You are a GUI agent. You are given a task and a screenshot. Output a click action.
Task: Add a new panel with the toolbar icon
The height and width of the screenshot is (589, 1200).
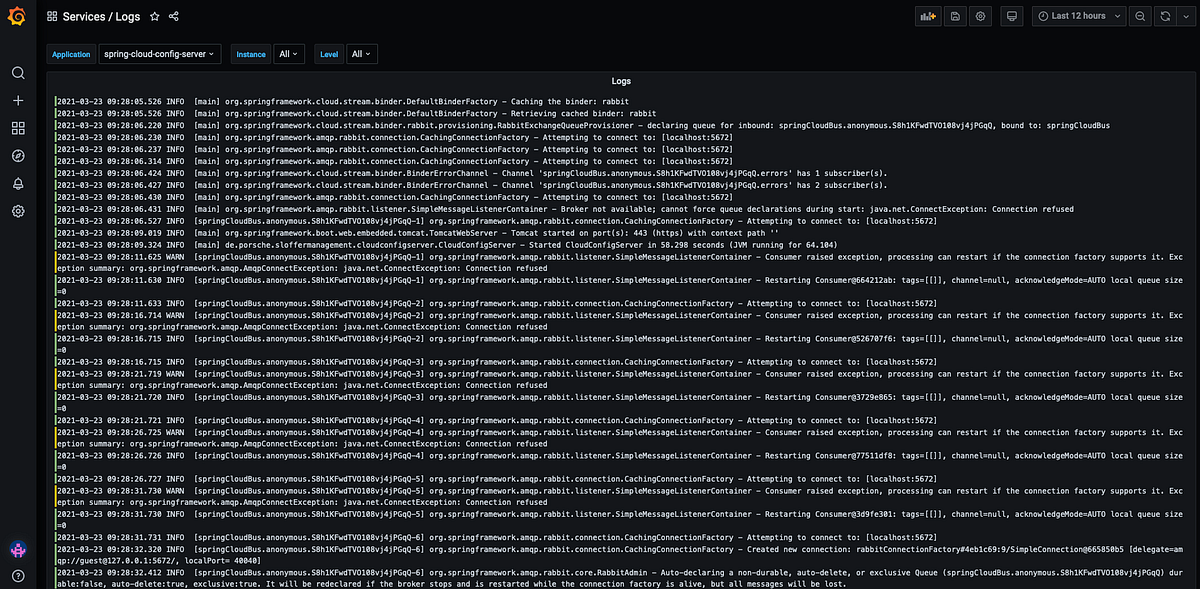(x=927, y=16)
